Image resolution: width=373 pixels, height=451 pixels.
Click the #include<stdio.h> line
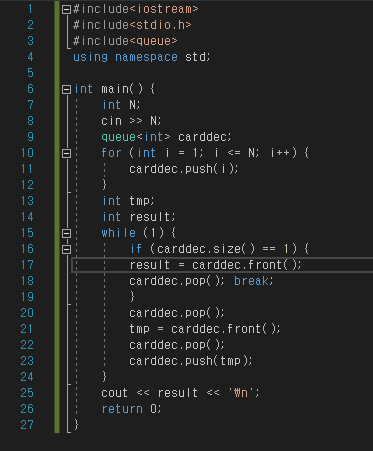[132, 25]
